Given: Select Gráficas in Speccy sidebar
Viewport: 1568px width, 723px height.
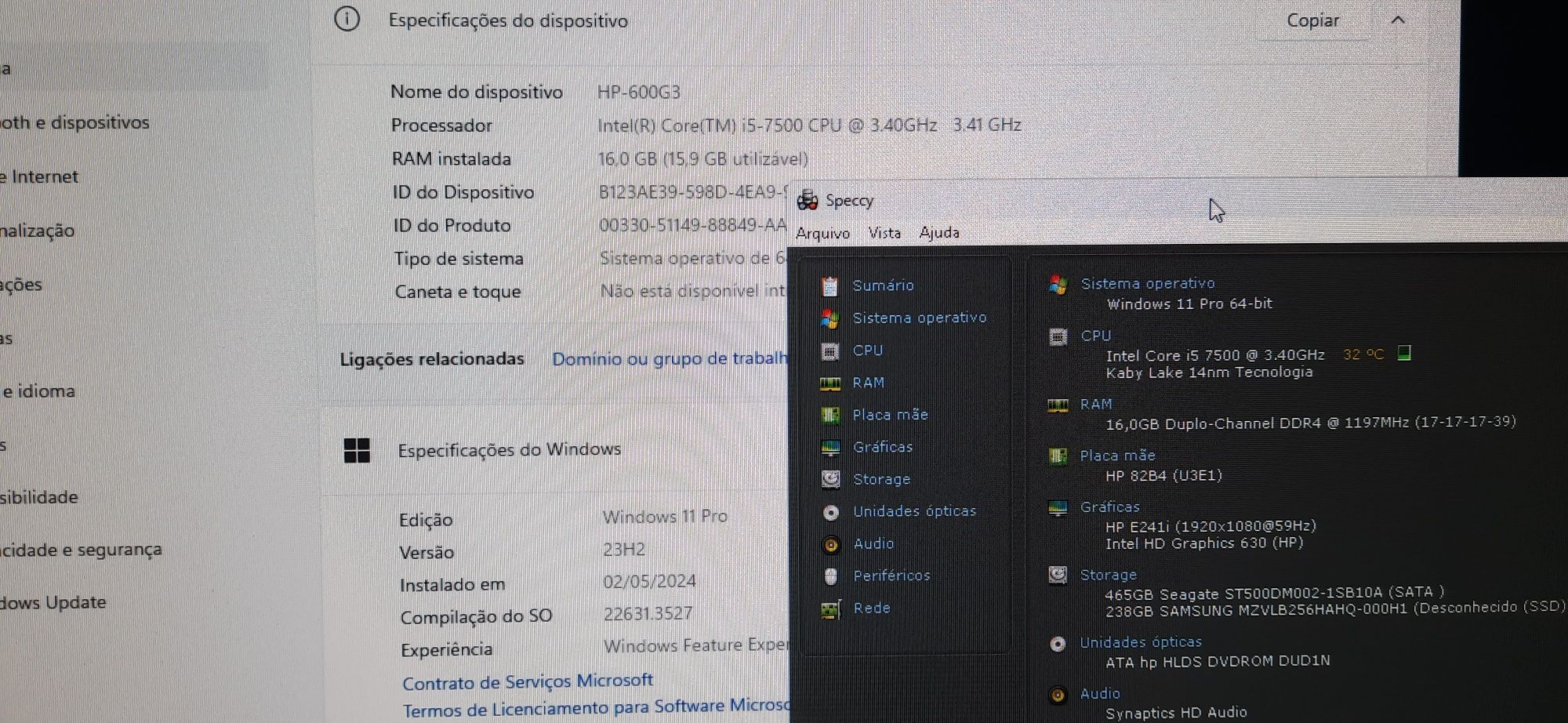Looking at the screenshot, I should click(x=883, y=447).
